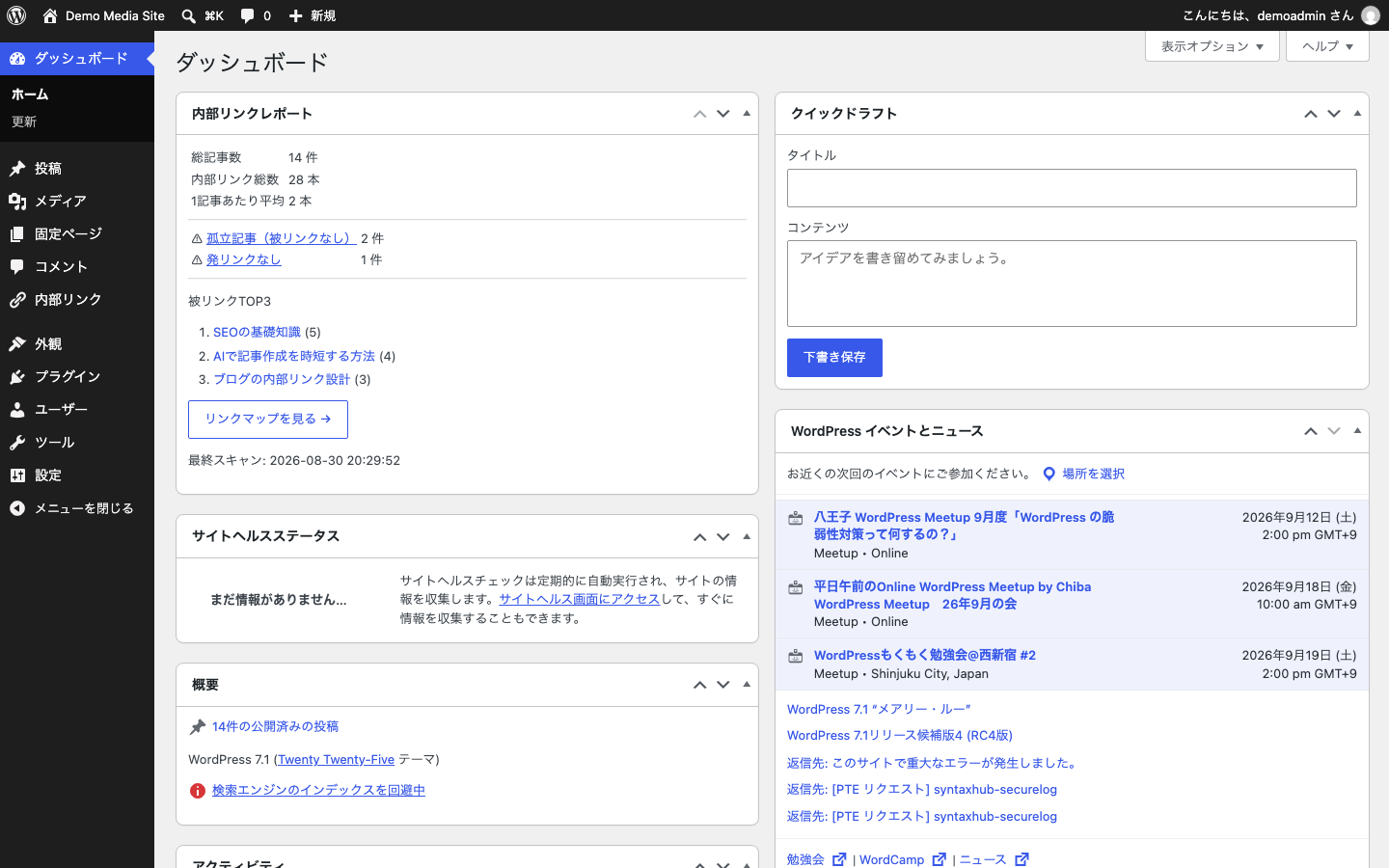Click the location pin 場所を選択

coord(1049,474)
